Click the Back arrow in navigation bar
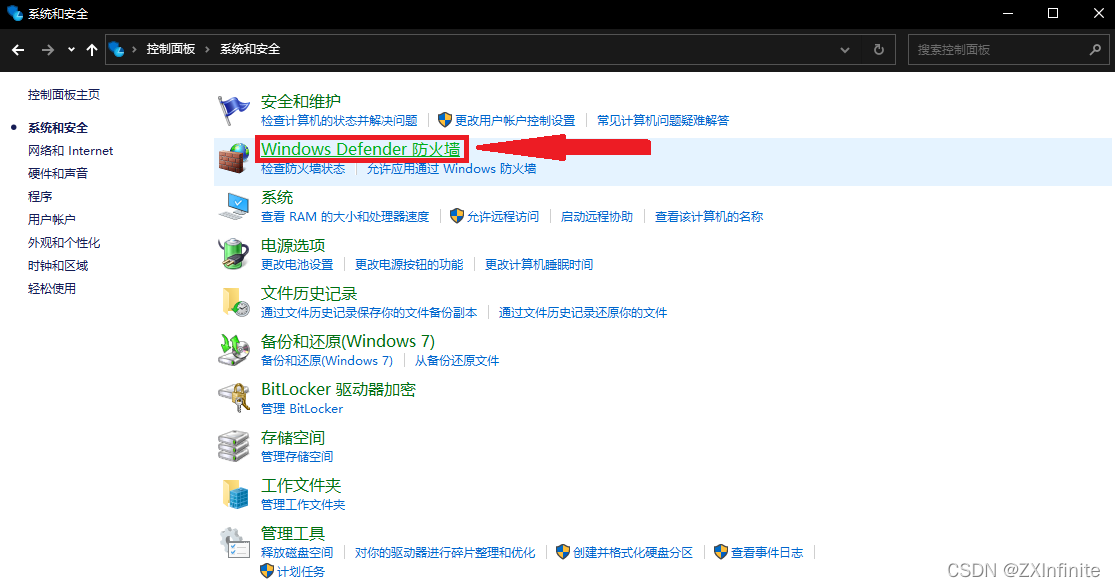Screen dimensions: 1115x587 pyautogui.click(x=18, y=50)
